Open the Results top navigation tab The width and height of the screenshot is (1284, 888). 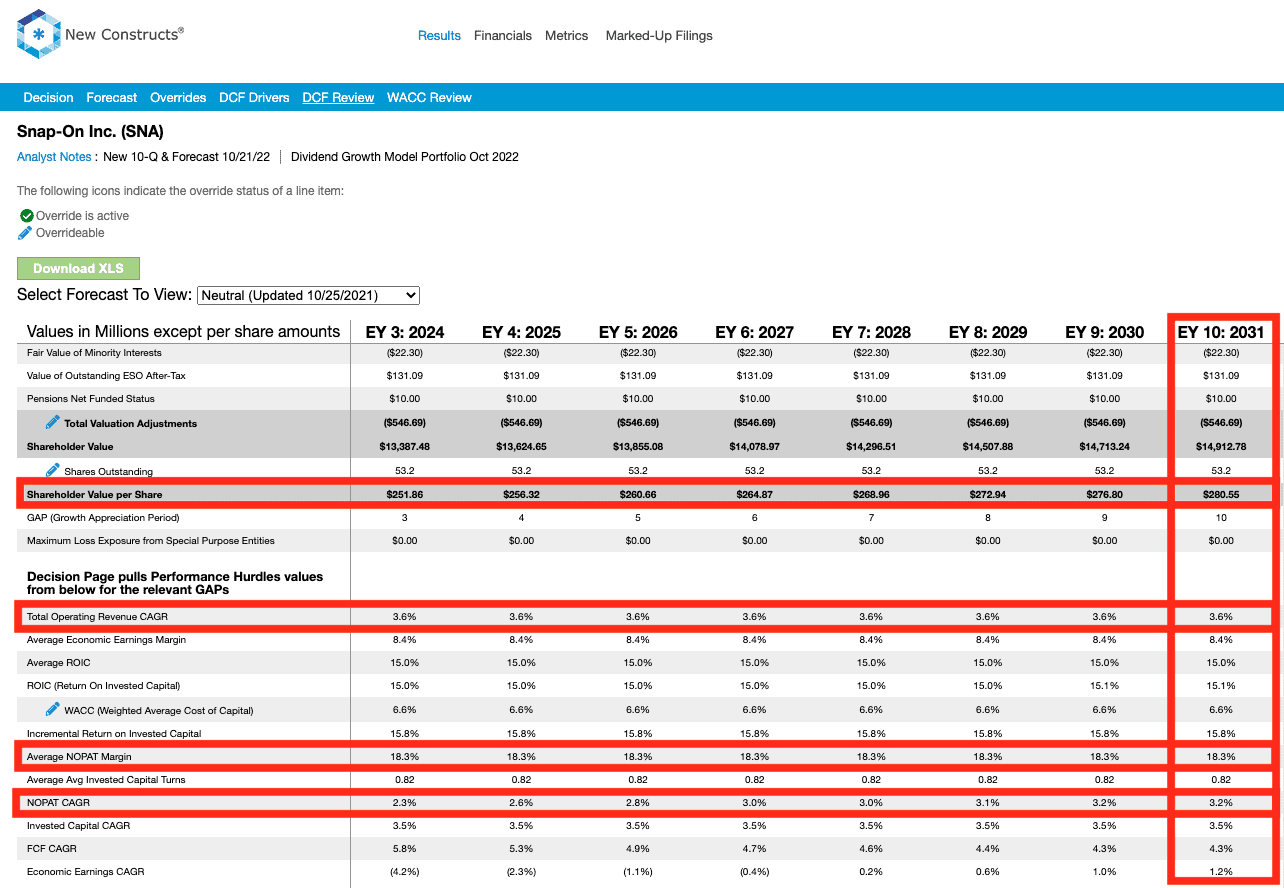[439, 36]
